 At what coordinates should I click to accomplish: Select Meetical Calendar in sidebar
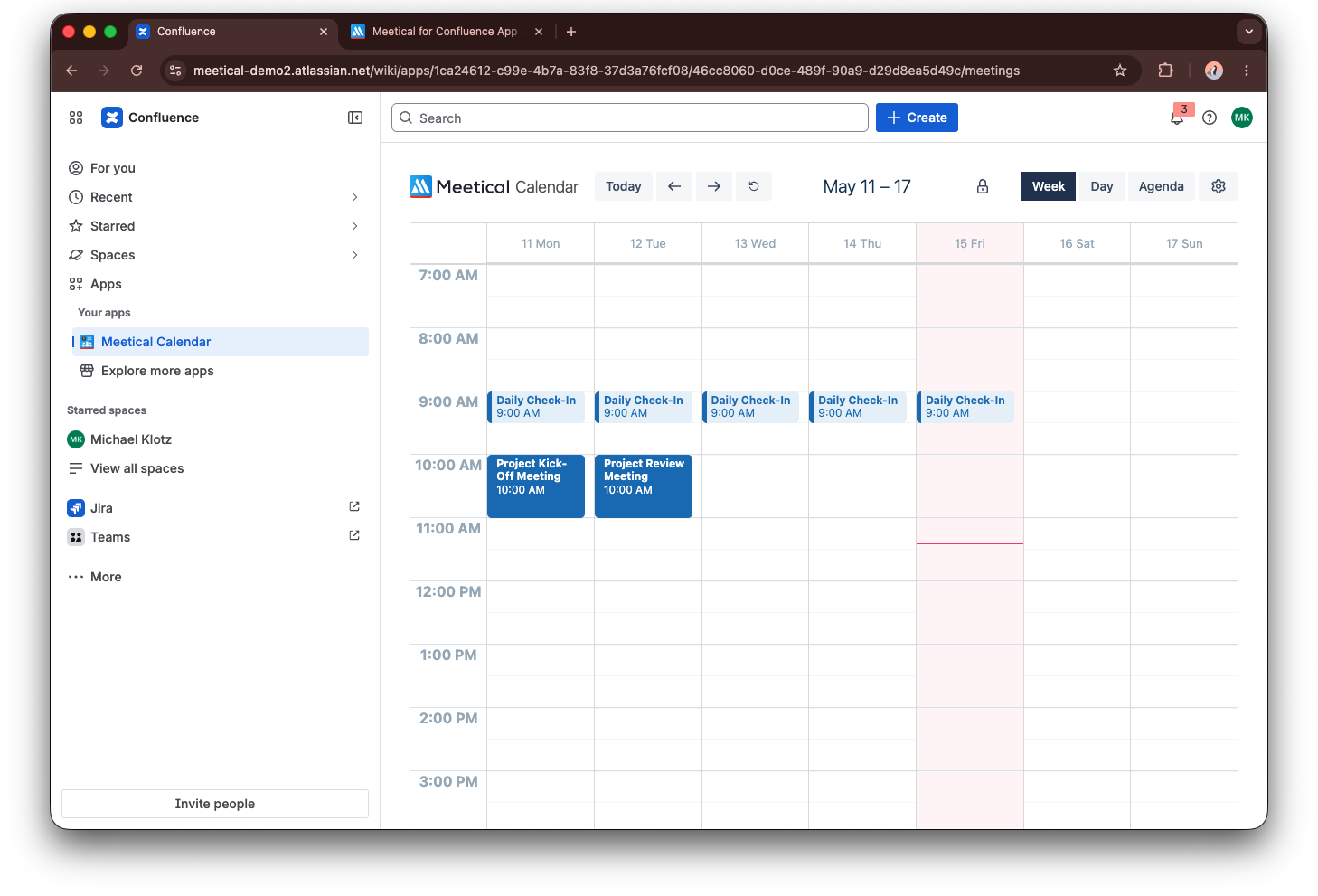click(221, 342)
